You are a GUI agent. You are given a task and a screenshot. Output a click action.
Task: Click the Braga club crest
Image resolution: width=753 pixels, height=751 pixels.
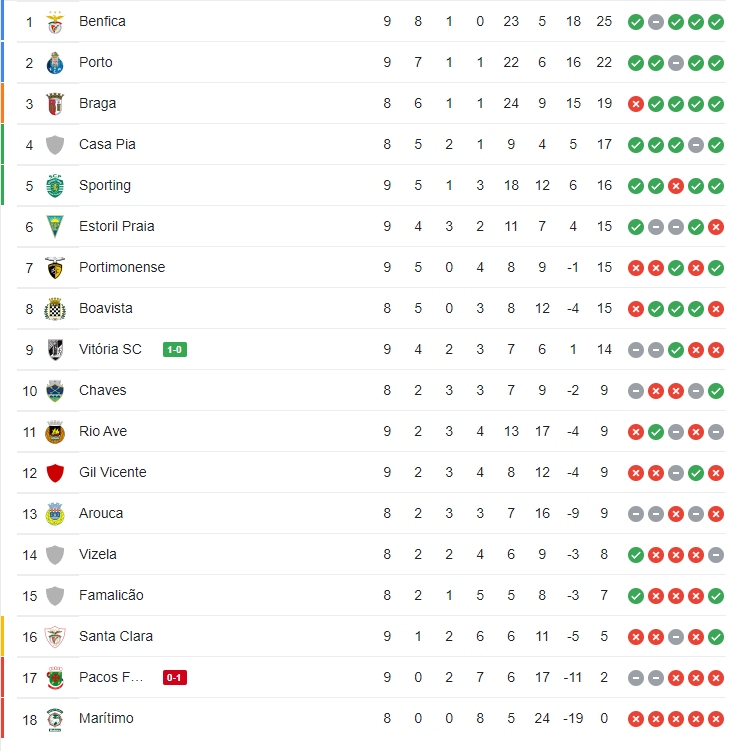(55, 103)
